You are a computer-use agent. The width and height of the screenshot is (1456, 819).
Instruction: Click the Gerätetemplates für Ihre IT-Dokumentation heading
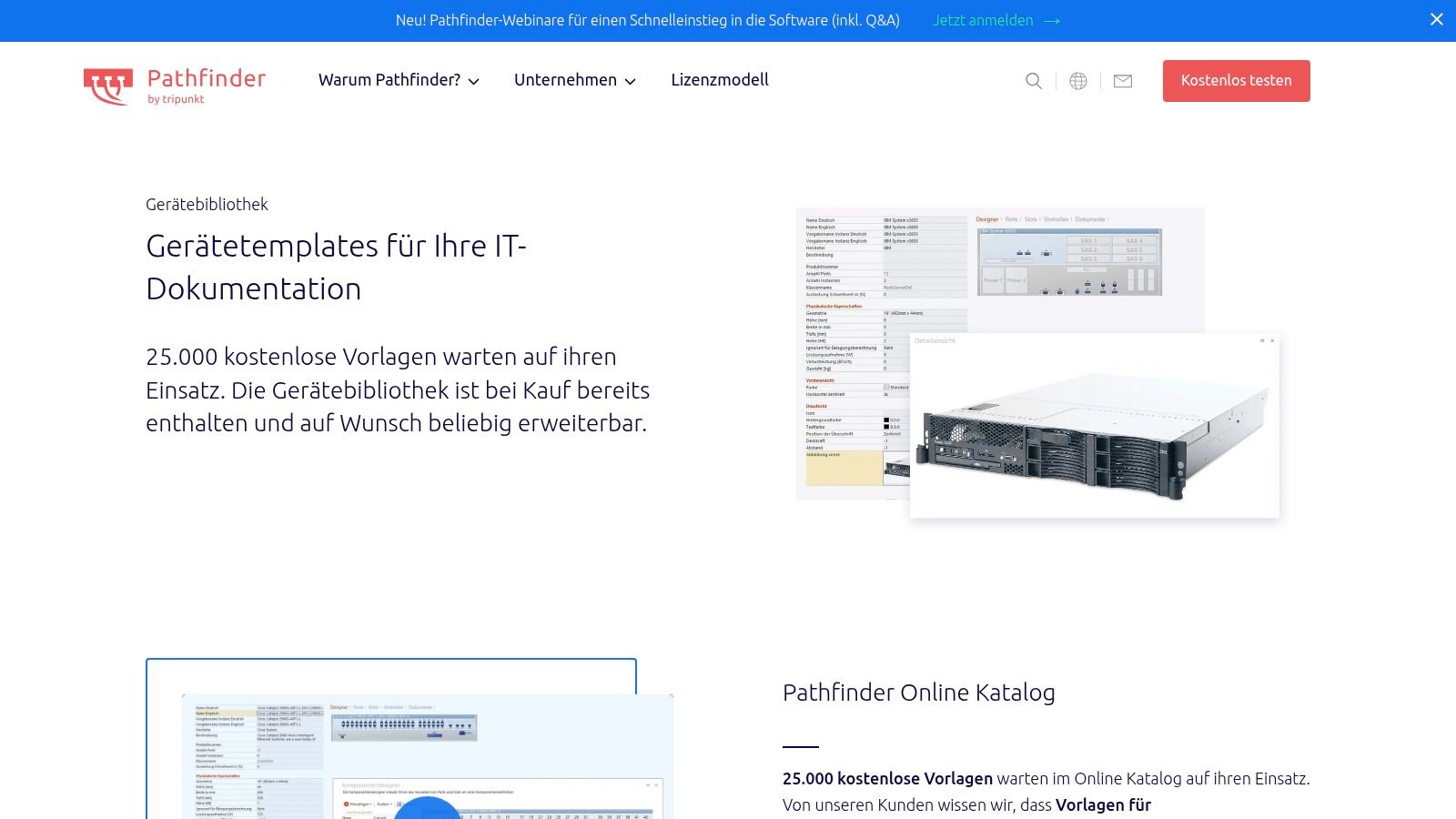click(x=337, y=267)
